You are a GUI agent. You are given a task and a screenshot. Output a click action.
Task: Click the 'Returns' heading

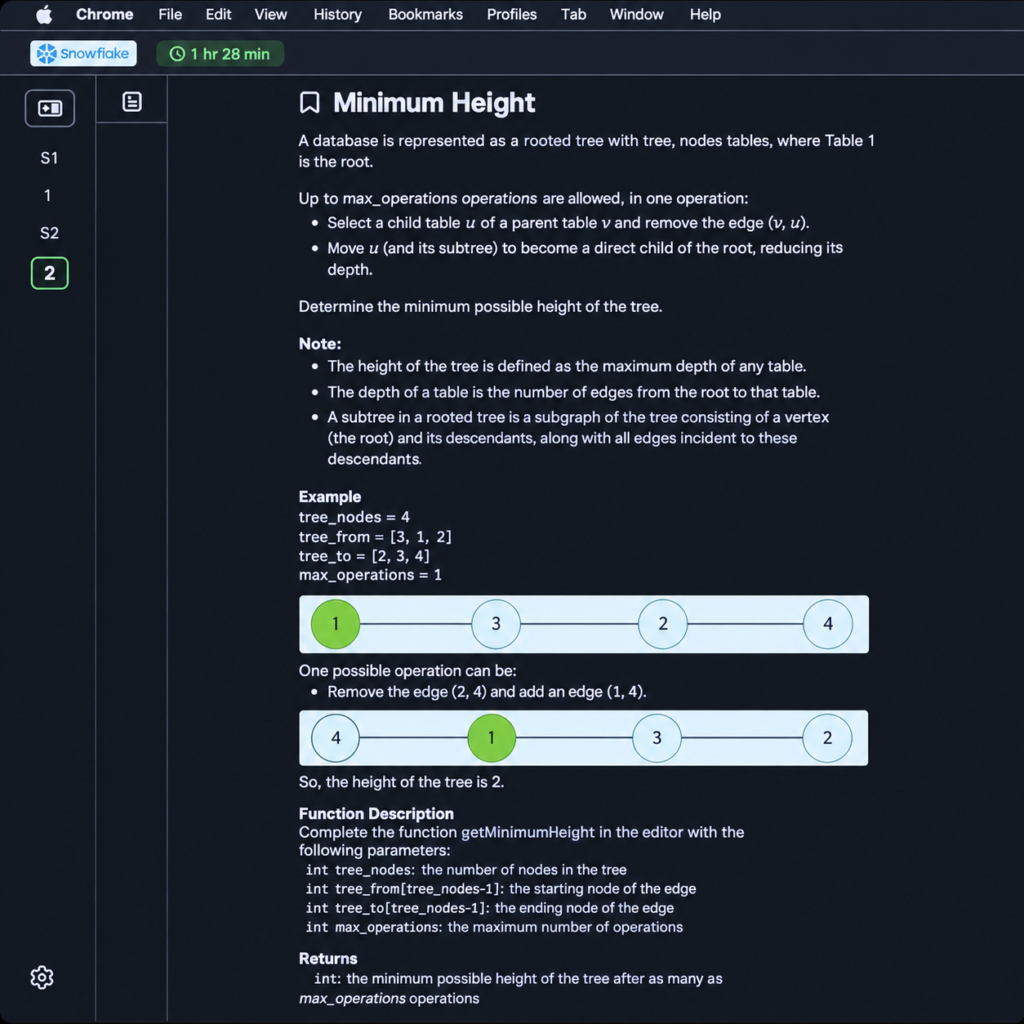[x=328, y=959]
